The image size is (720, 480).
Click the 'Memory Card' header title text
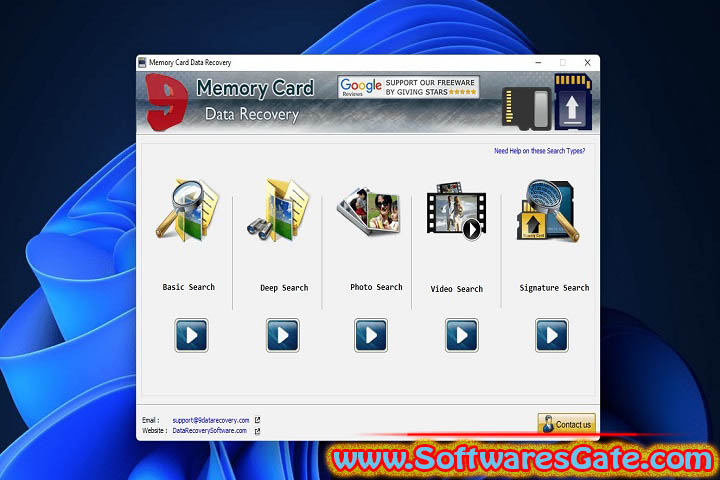point(255,88)
